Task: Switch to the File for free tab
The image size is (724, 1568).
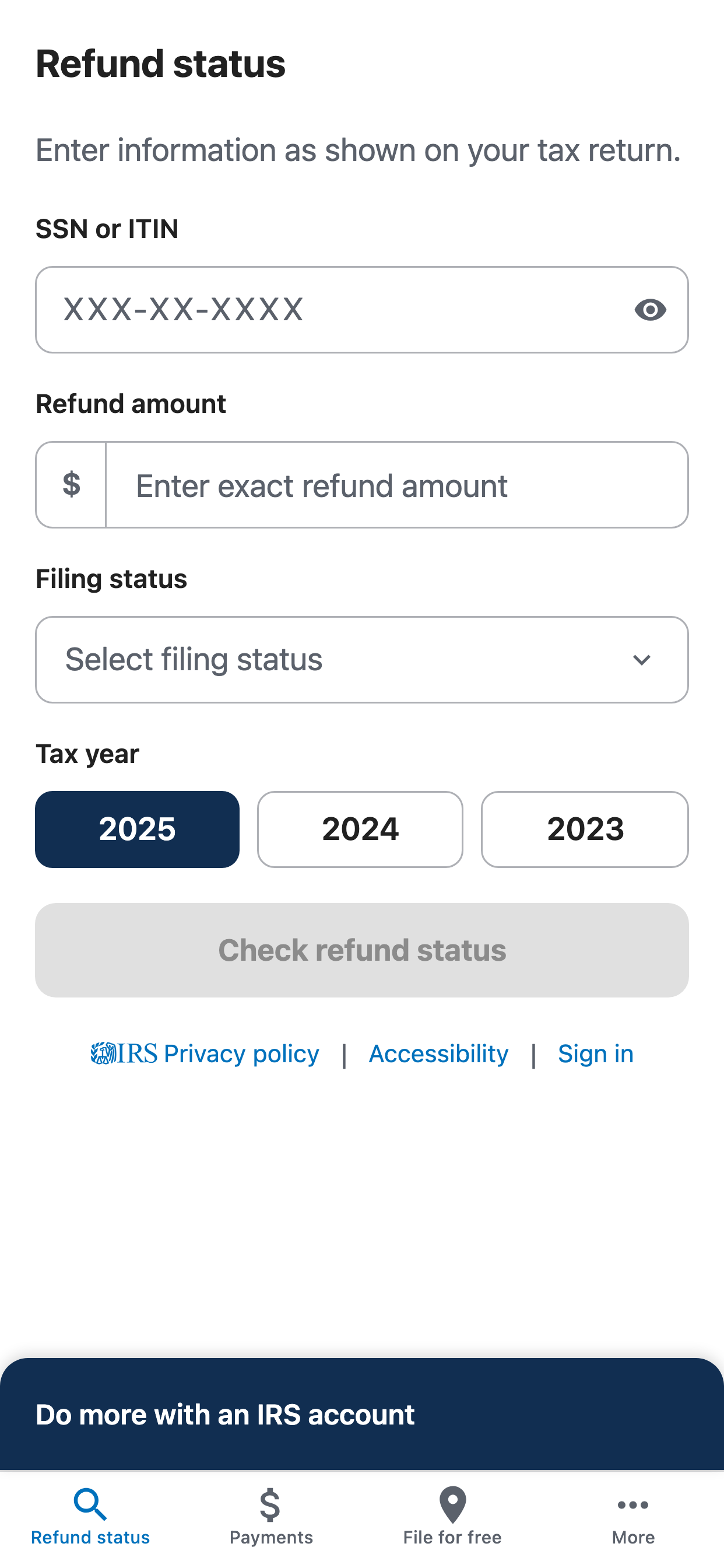Action: click(x=453, y=1522)
